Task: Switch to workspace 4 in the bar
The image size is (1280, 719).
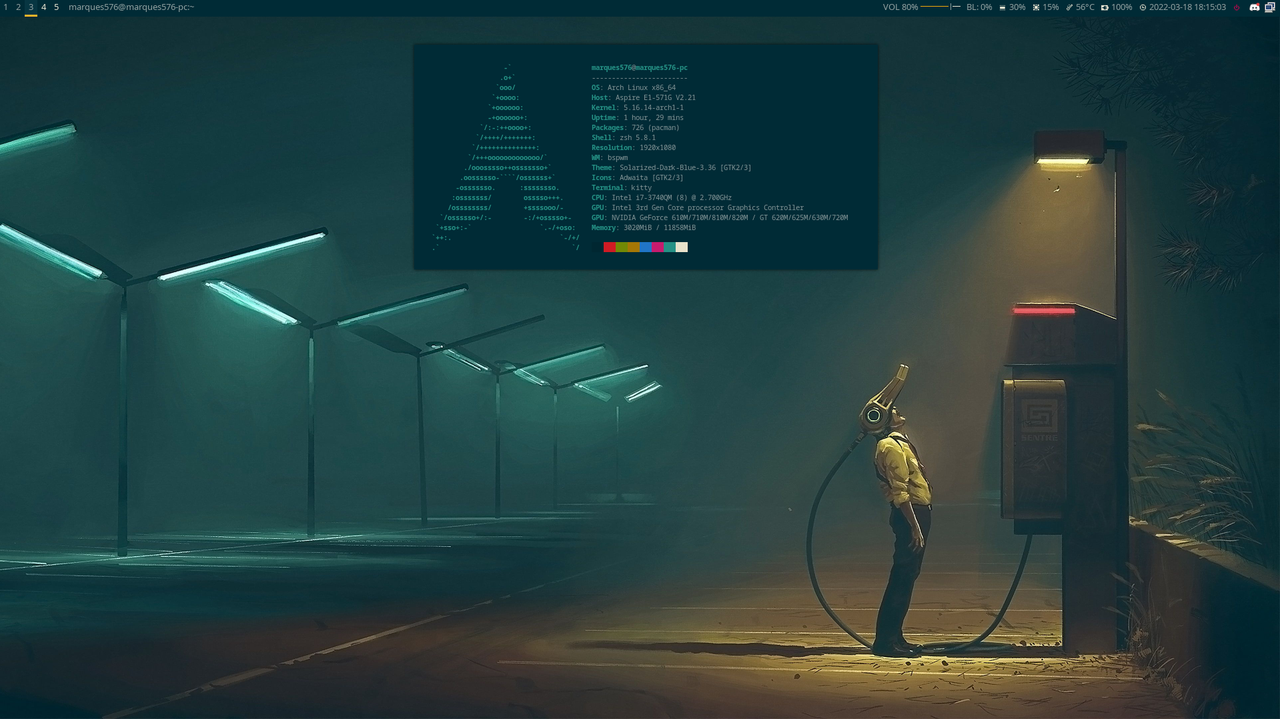Action: (x=43, y=7)
